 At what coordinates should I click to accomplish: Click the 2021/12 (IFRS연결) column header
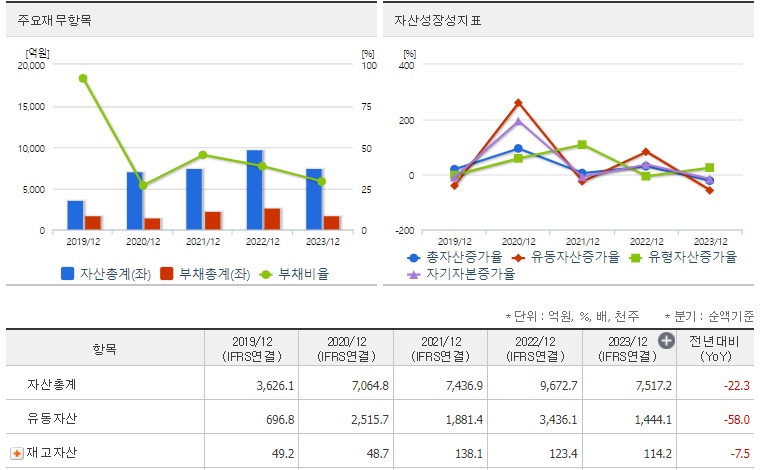tap(441, 349)
